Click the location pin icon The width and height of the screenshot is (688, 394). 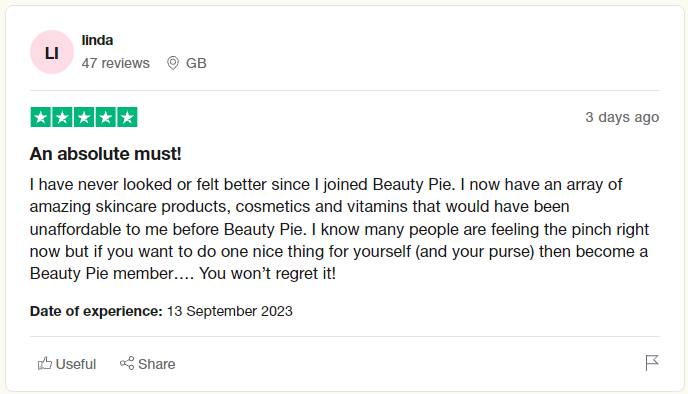coord(173,63)
